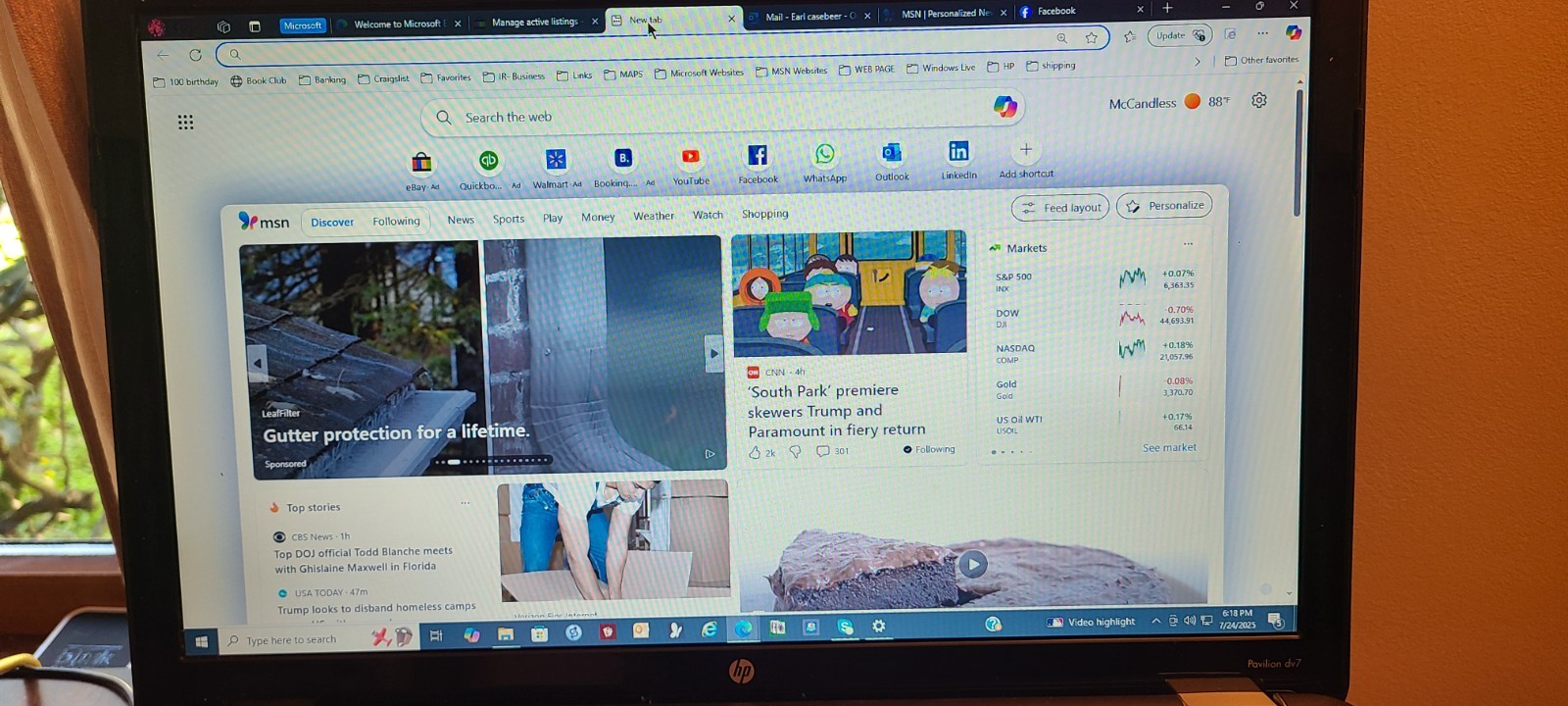Open the apps grid launcher icon
The height and width of the screenshot is (706, 1568).
[185, 123]
